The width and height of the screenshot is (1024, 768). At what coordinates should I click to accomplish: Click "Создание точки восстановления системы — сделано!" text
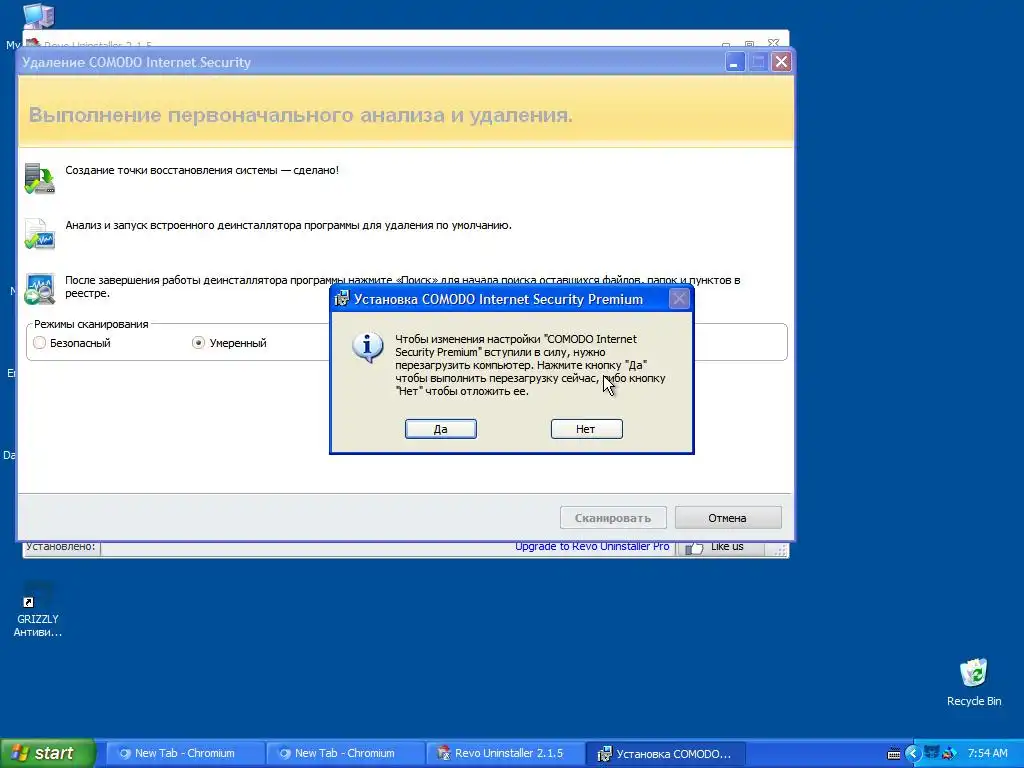tap(202, 170)
